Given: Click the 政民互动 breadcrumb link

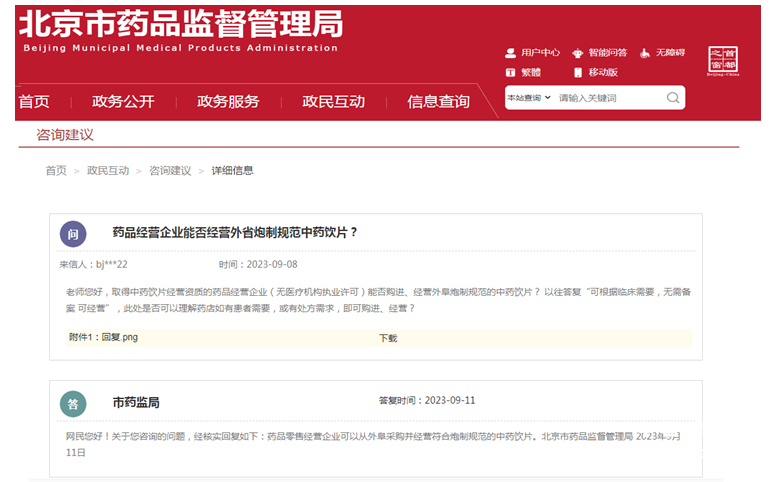Looking at the screenshot, I should pyautogui.click(x=108, y=171).
